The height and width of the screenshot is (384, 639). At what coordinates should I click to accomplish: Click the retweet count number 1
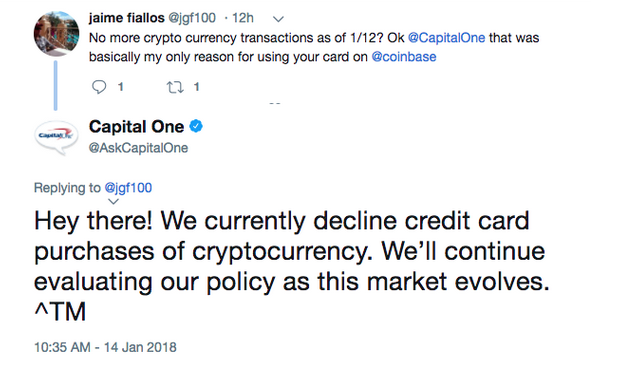tap(196, 87)
